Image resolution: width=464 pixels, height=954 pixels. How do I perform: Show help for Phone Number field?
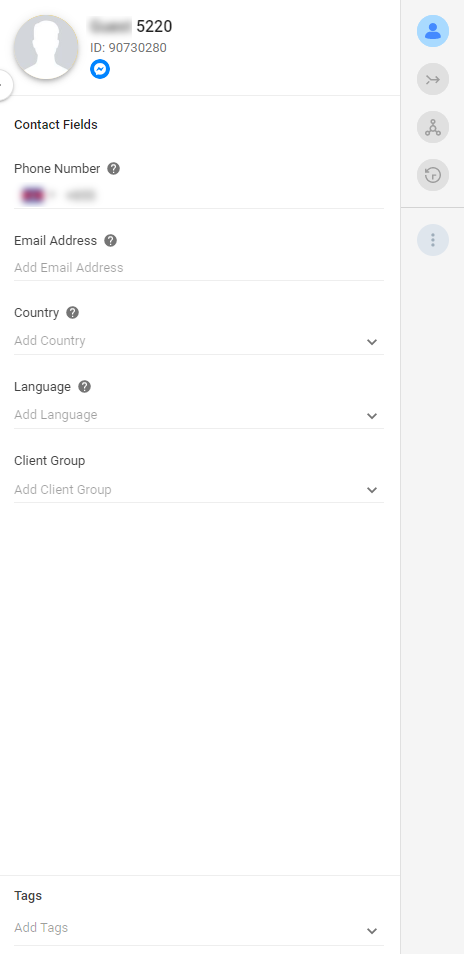point(113,169)
